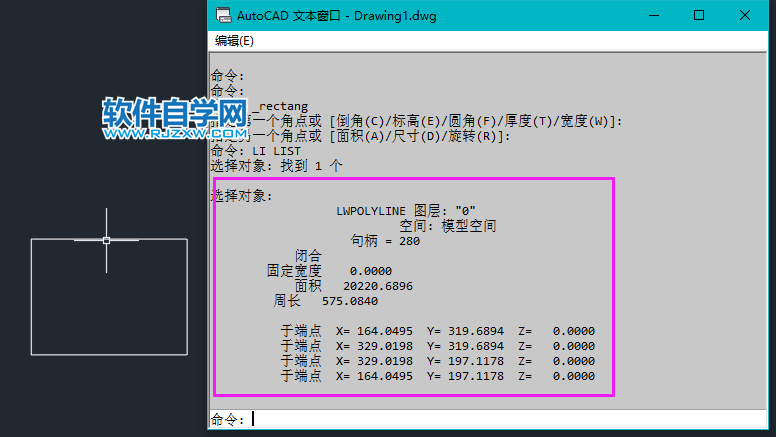This screenshot has height=437, width=776.
Task: Select the rectangle's left vertical edge
Action: pos(31,297)
